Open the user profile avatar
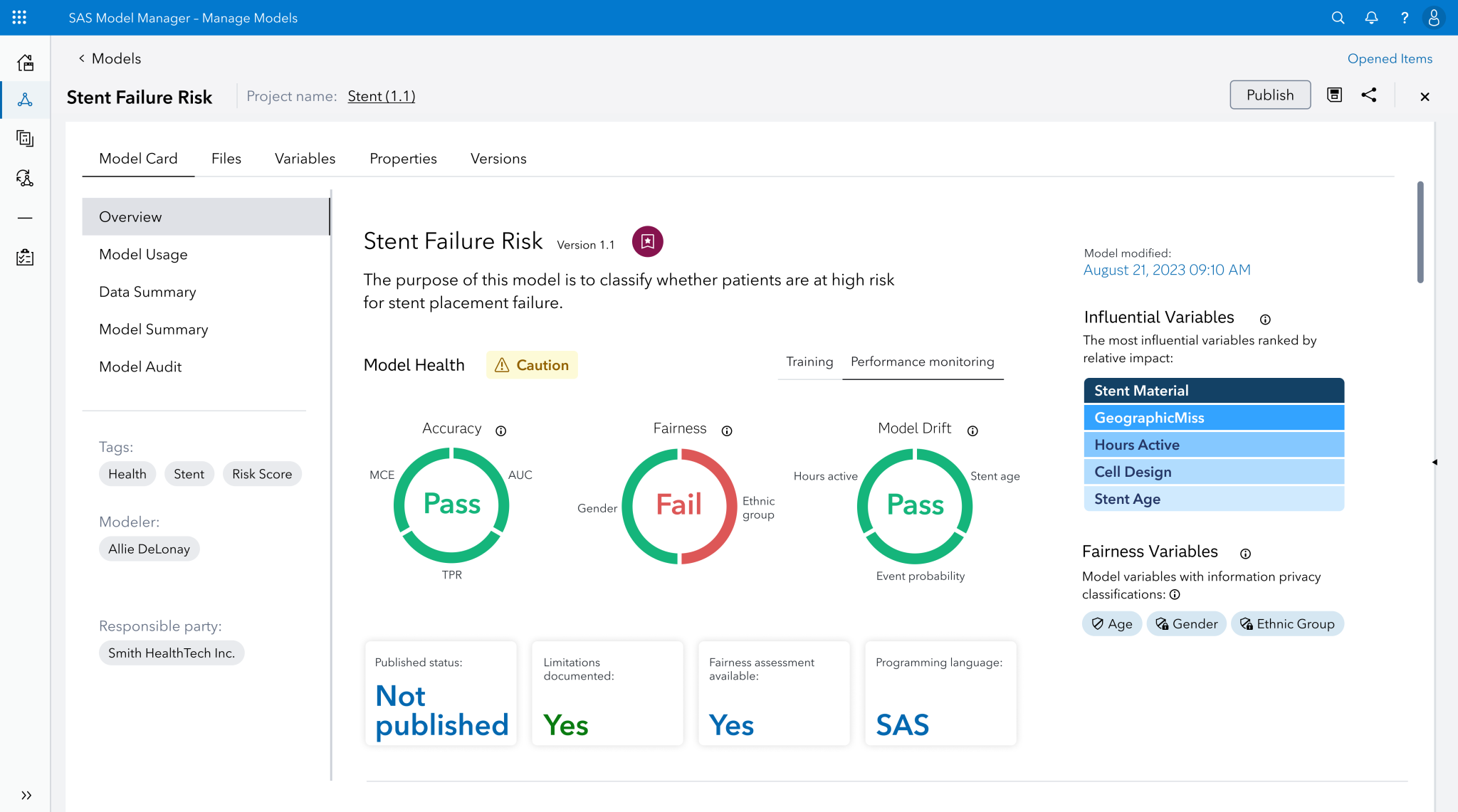The image size is (1458, 812). [1433, 17]
